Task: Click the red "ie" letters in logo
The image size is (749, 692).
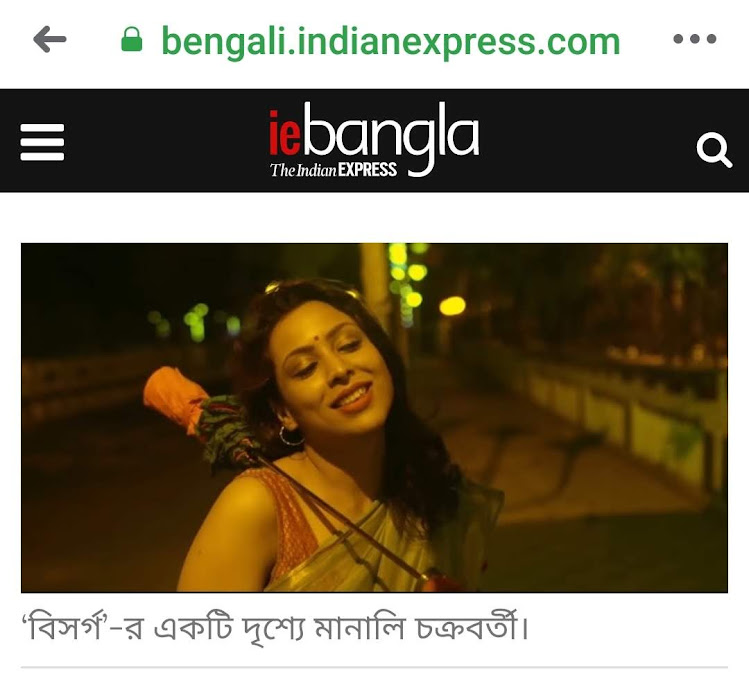Action: point(285,132)
